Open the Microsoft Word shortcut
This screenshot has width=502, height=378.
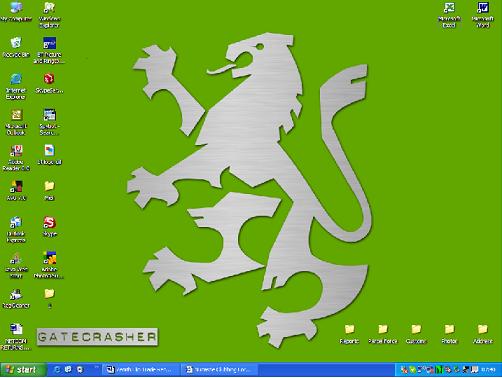point(482,15)
